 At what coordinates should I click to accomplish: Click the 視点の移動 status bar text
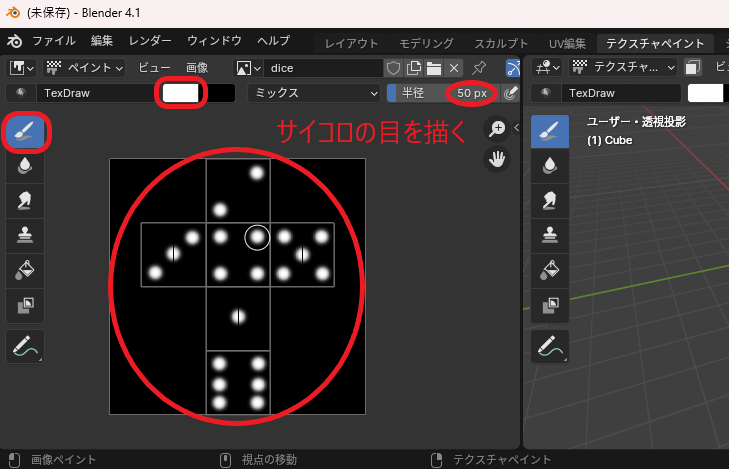(x=269, y=460)
